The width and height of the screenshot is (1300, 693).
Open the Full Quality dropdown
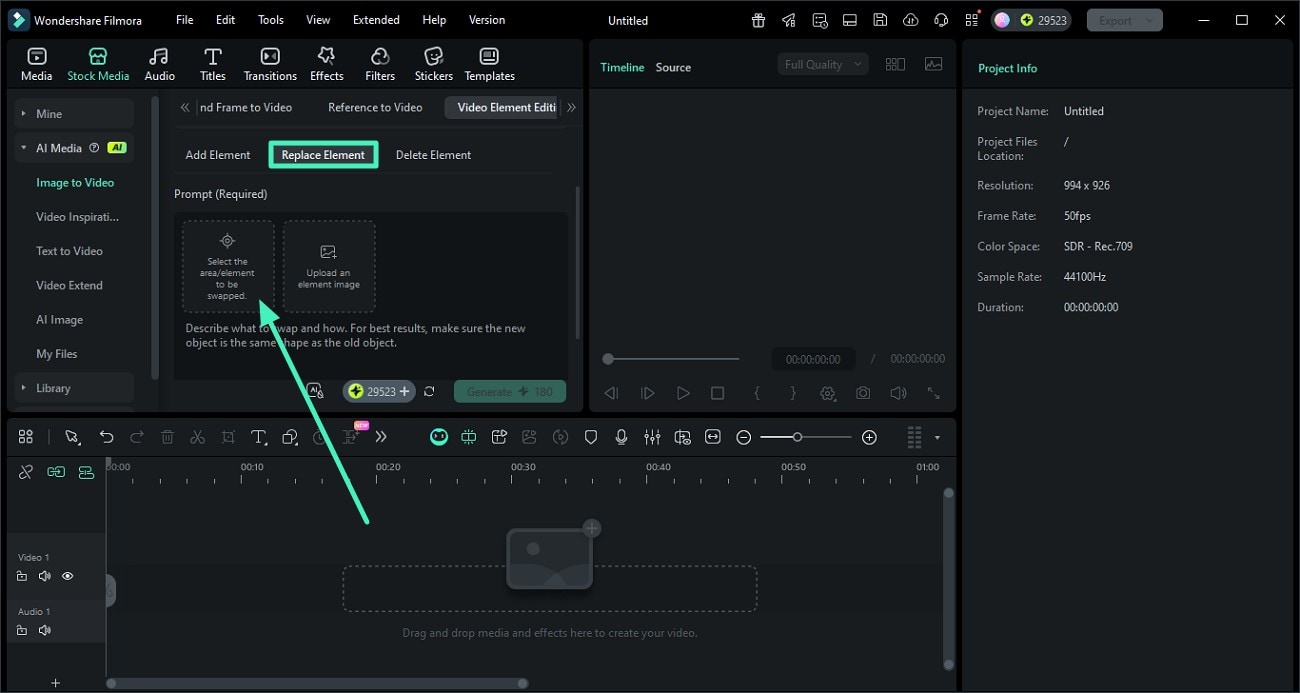823,64
